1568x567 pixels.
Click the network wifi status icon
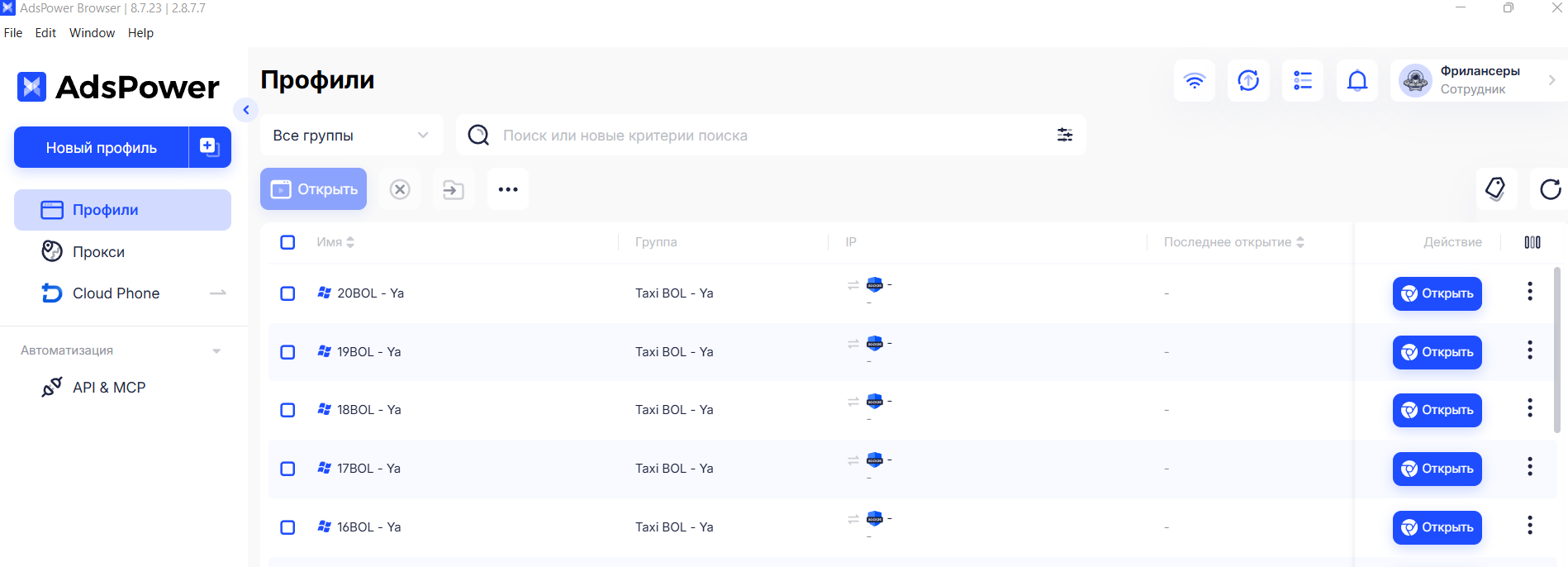coord(1194,81)
